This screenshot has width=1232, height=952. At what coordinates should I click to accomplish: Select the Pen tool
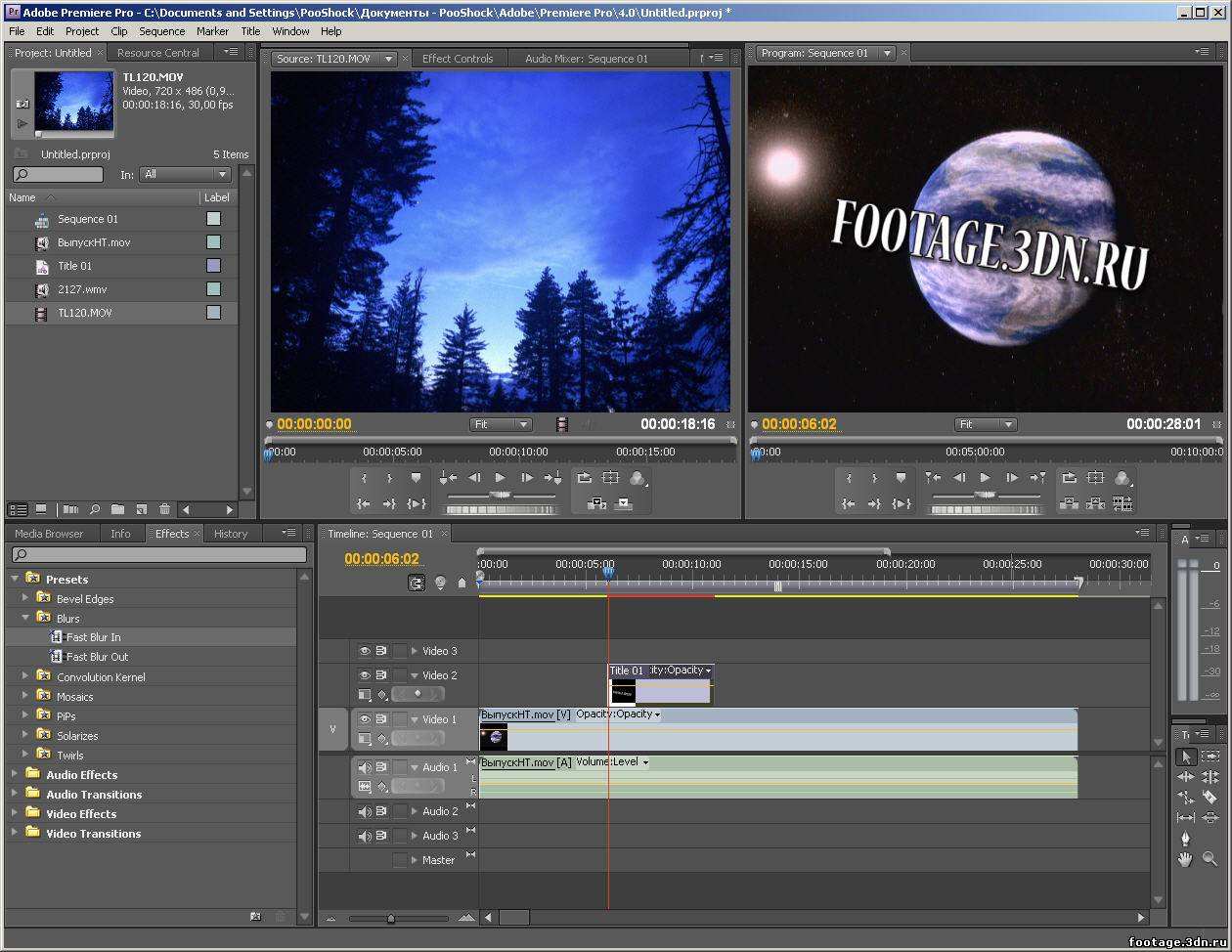(1186, 839)
